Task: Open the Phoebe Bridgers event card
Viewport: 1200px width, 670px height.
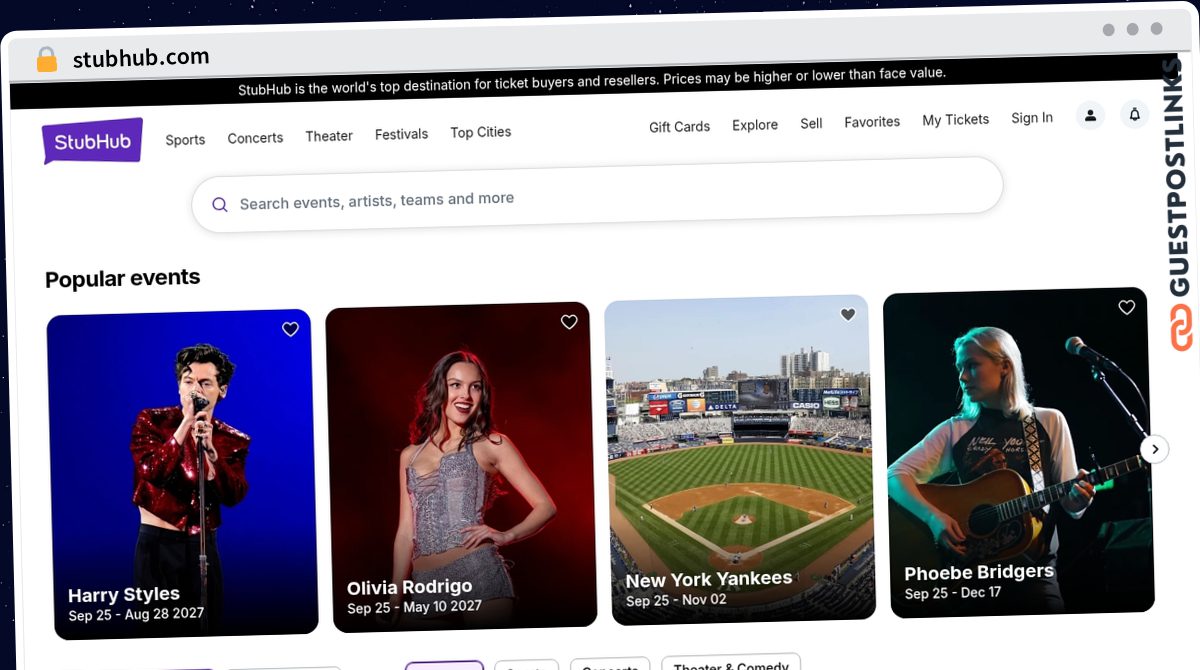Action: (x=1018, y=452)
